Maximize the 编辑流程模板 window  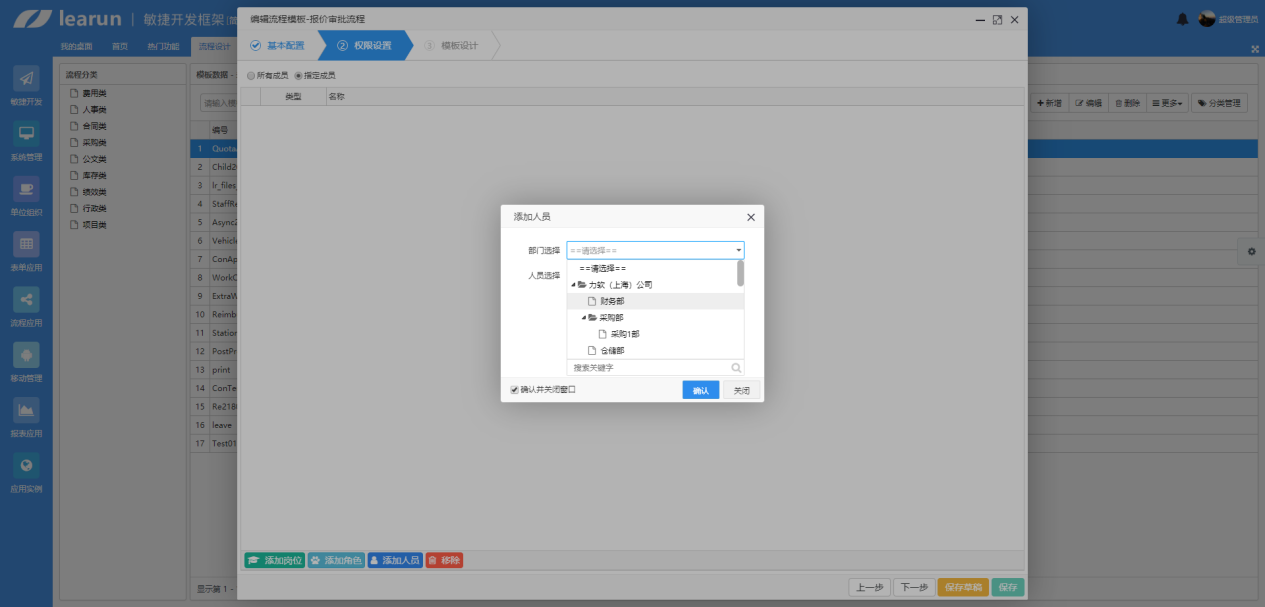(997, 20)
